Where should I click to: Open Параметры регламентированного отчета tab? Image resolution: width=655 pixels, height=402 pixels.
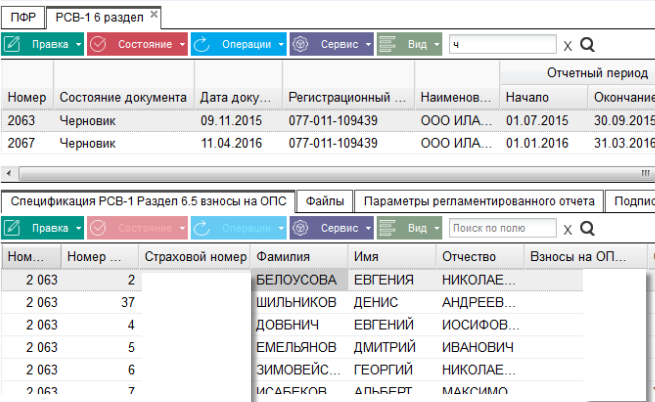[x=479, y=201]
